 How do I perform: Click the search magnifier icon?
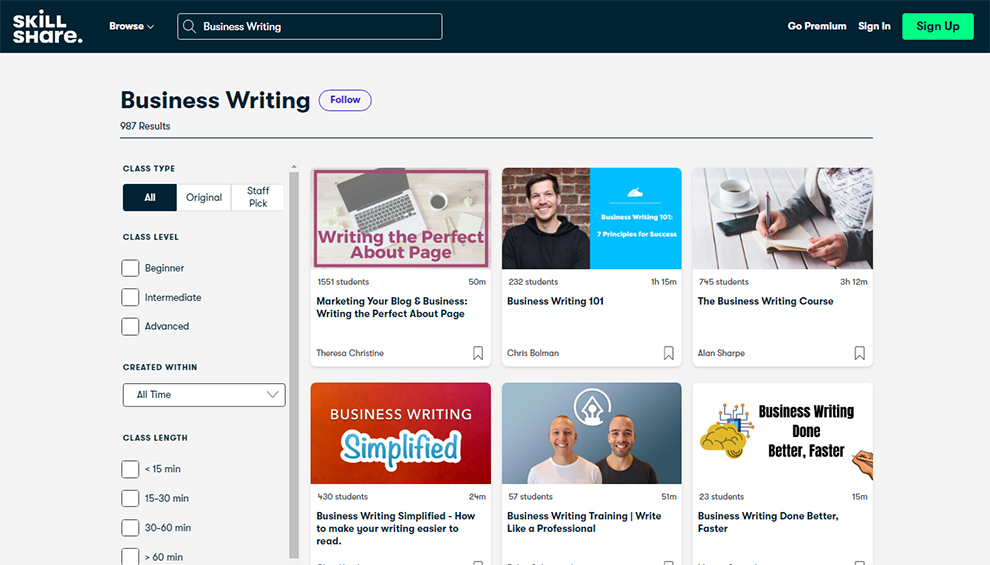[189, 27]
